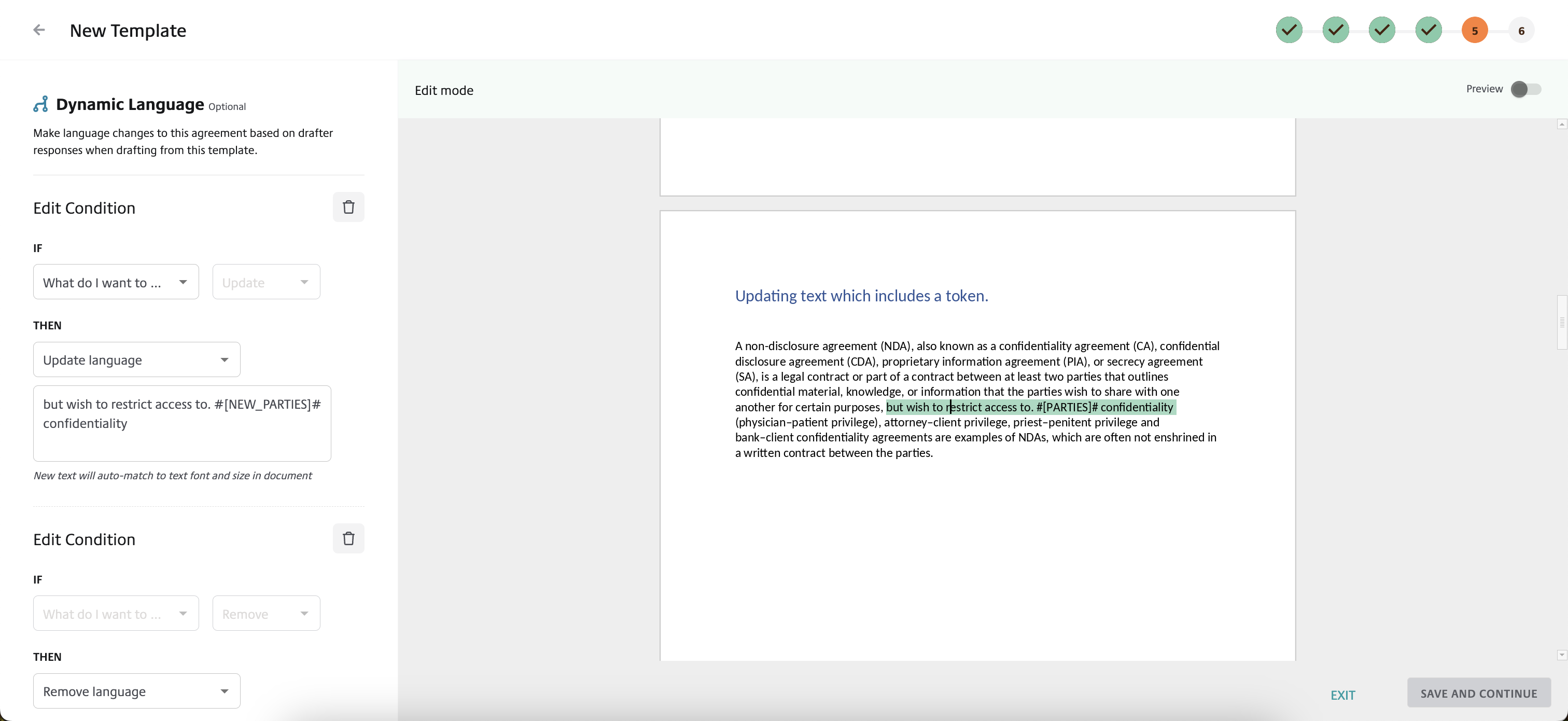
Task: Click the EXIT link
Action: (x=1342, y=695)
